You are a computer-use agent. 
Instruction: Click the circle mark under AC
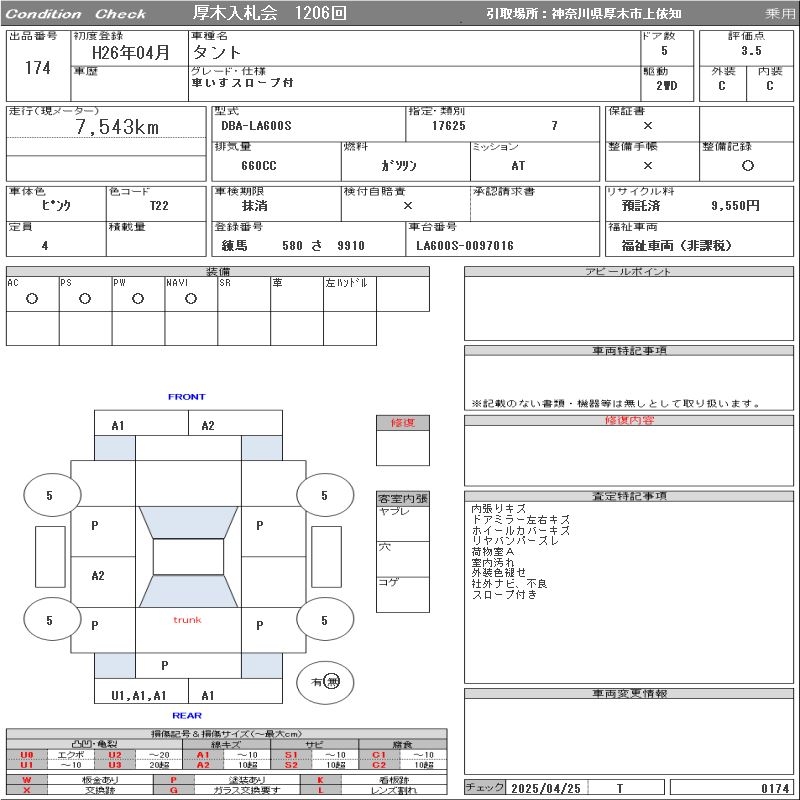coord(32,299)
